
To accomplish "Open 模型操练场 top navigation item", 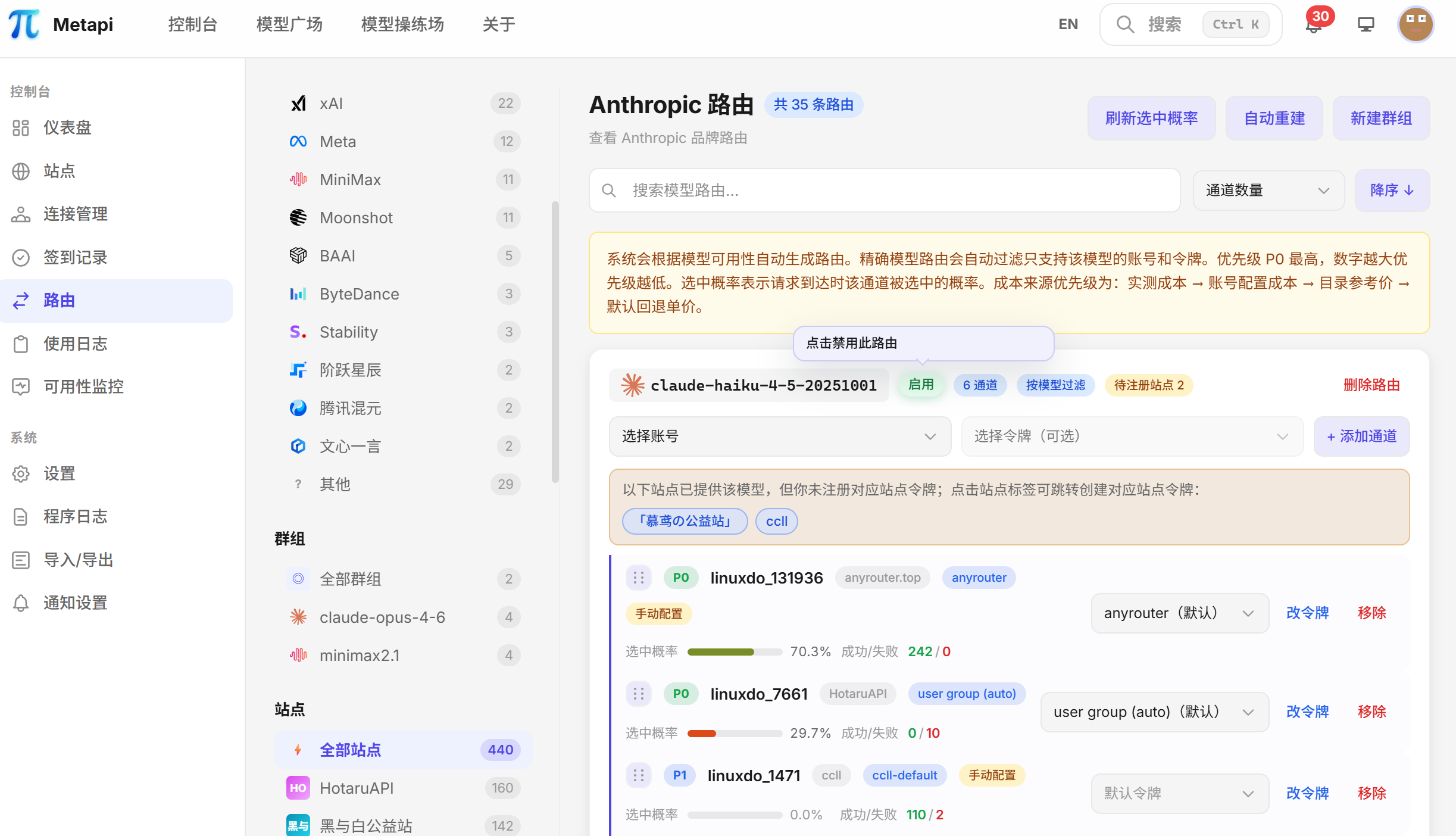I will (402, 24).
